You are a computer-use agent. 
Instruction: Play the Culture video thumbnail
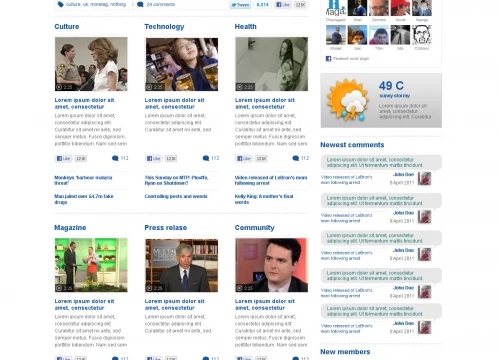(91, 64)
